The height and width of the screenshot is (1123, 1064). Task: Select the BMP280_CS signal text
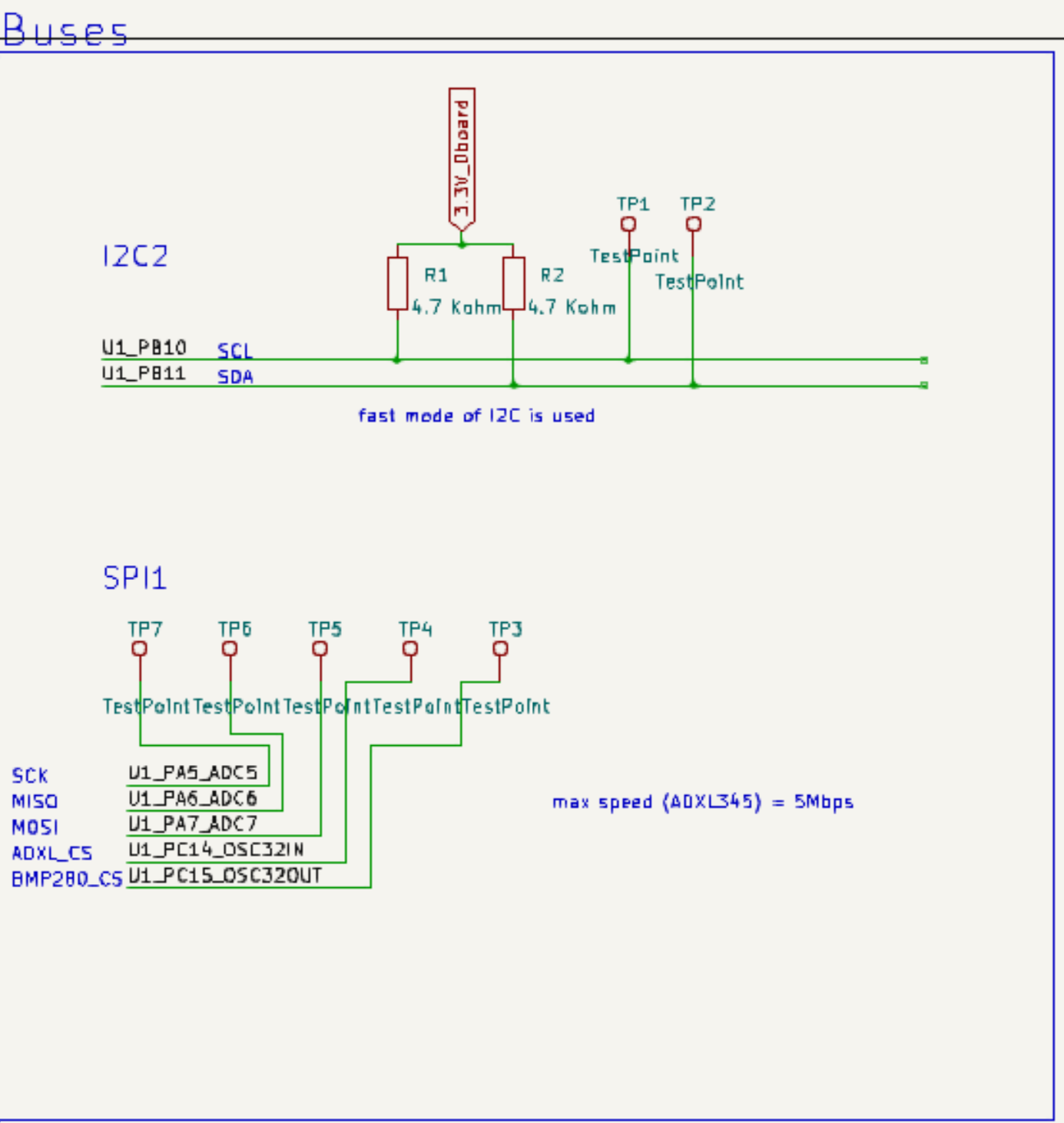[x=67, y=879]
